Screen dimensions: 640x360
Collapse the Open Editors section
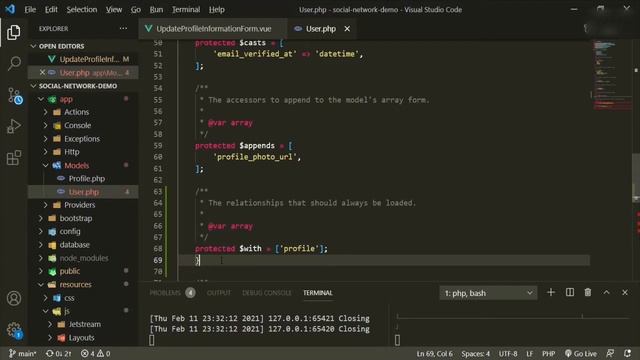(33, 46)
